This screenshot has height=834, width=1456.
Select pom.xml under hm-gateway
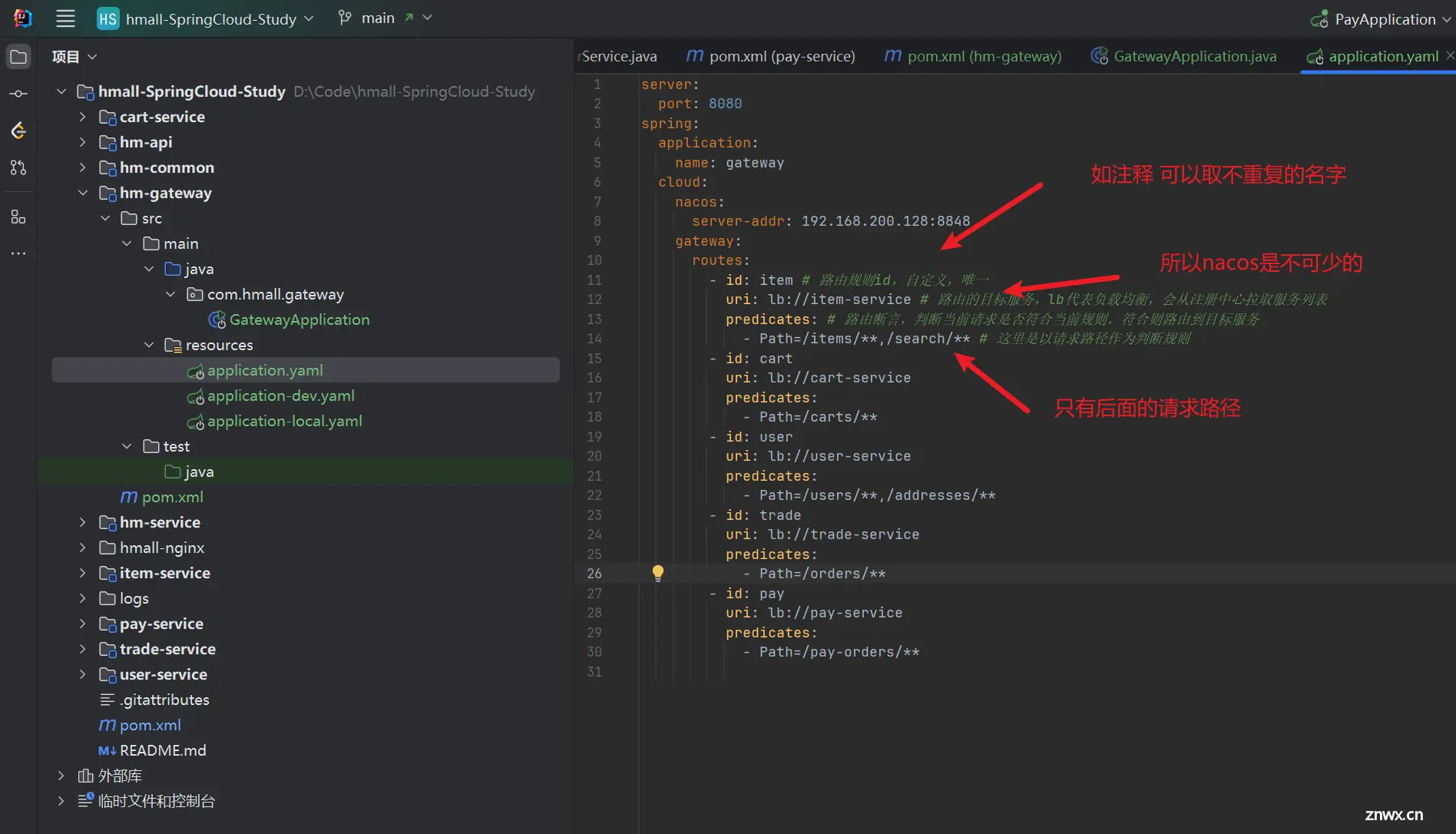pos(172,497)
